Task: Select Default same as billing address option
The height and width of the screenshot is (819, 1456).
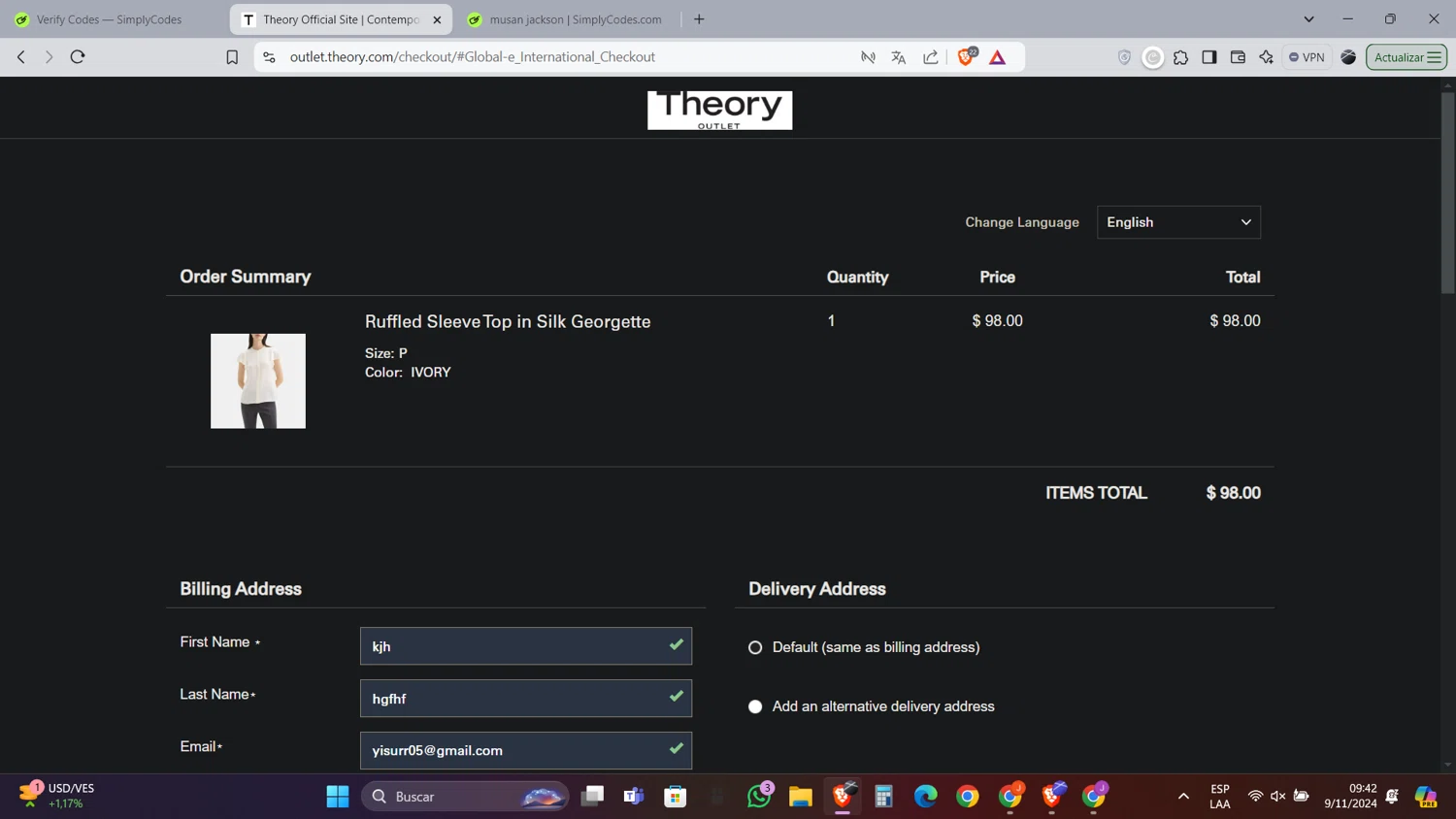Action: (x=755, y=647)
